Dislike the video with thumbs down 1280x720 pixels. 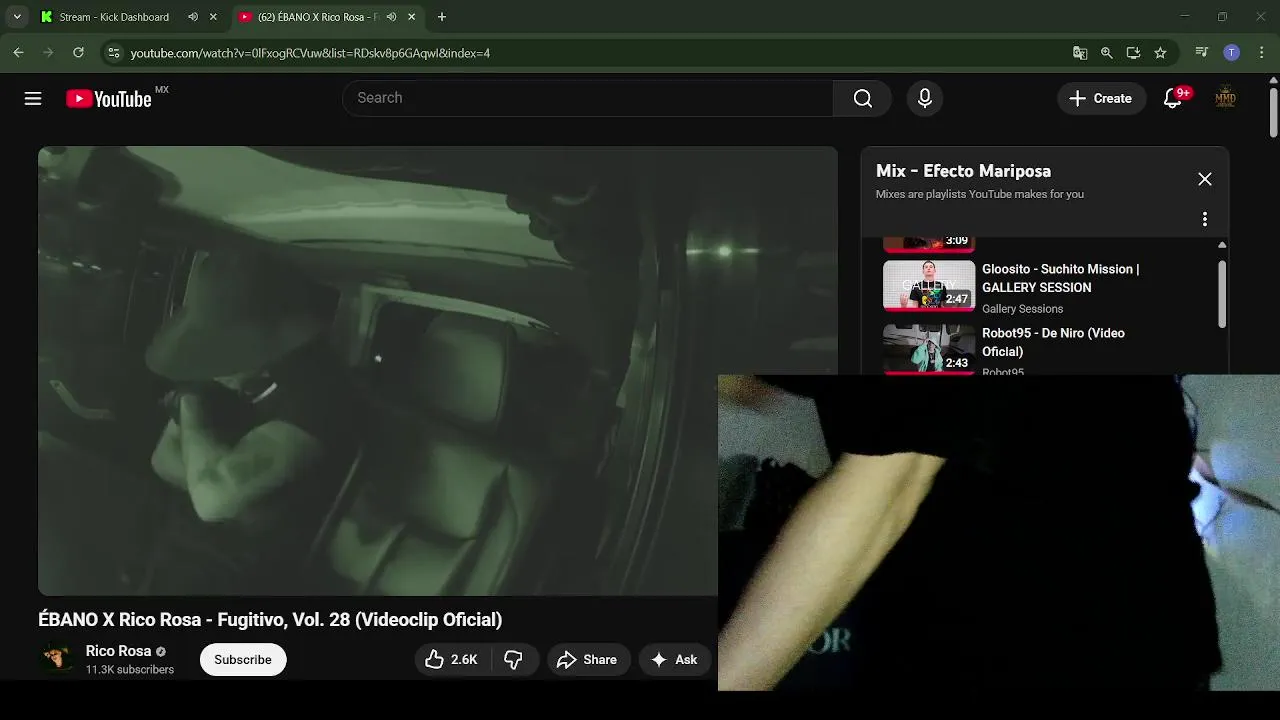pos(513,659)
